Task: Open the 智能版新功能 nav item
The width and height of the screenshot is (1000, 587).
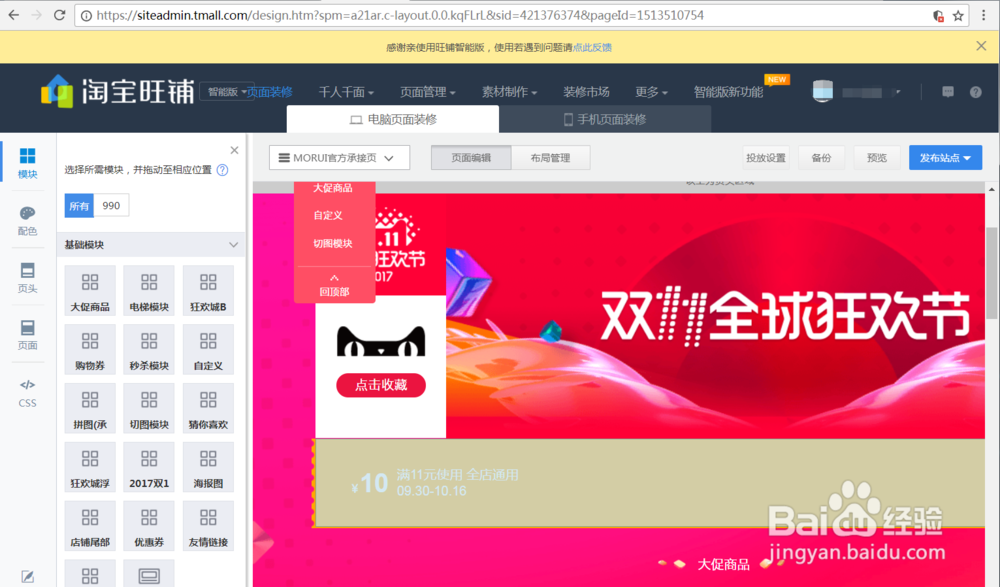Action: click(728, 92)
